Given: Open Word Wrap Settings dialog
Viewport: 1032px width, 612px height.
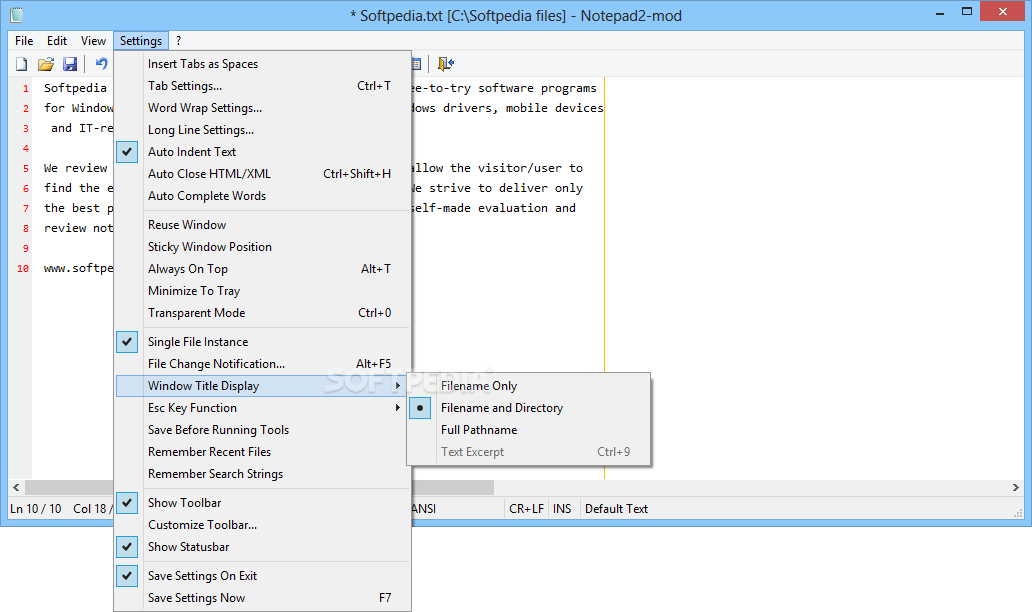Looking at the screenshot, I should point(263,108).
